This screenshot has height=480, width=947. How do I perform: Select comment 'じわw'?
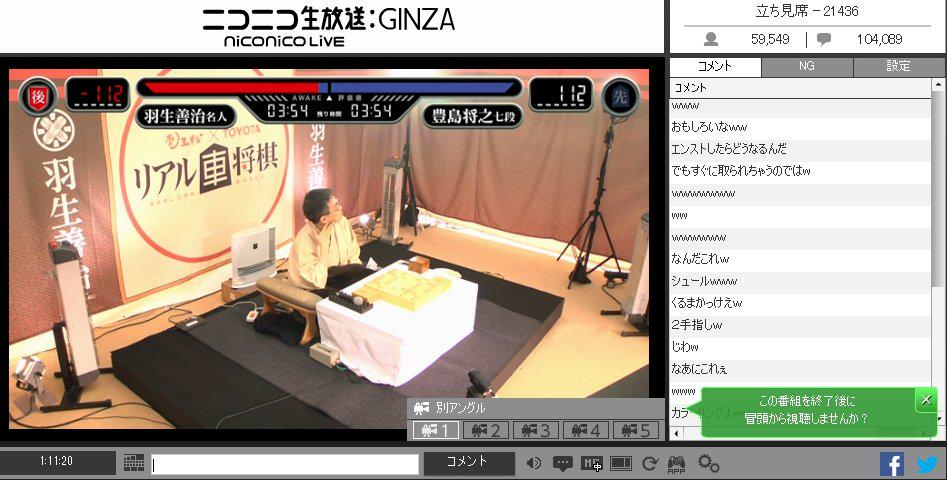click(801, 347)
